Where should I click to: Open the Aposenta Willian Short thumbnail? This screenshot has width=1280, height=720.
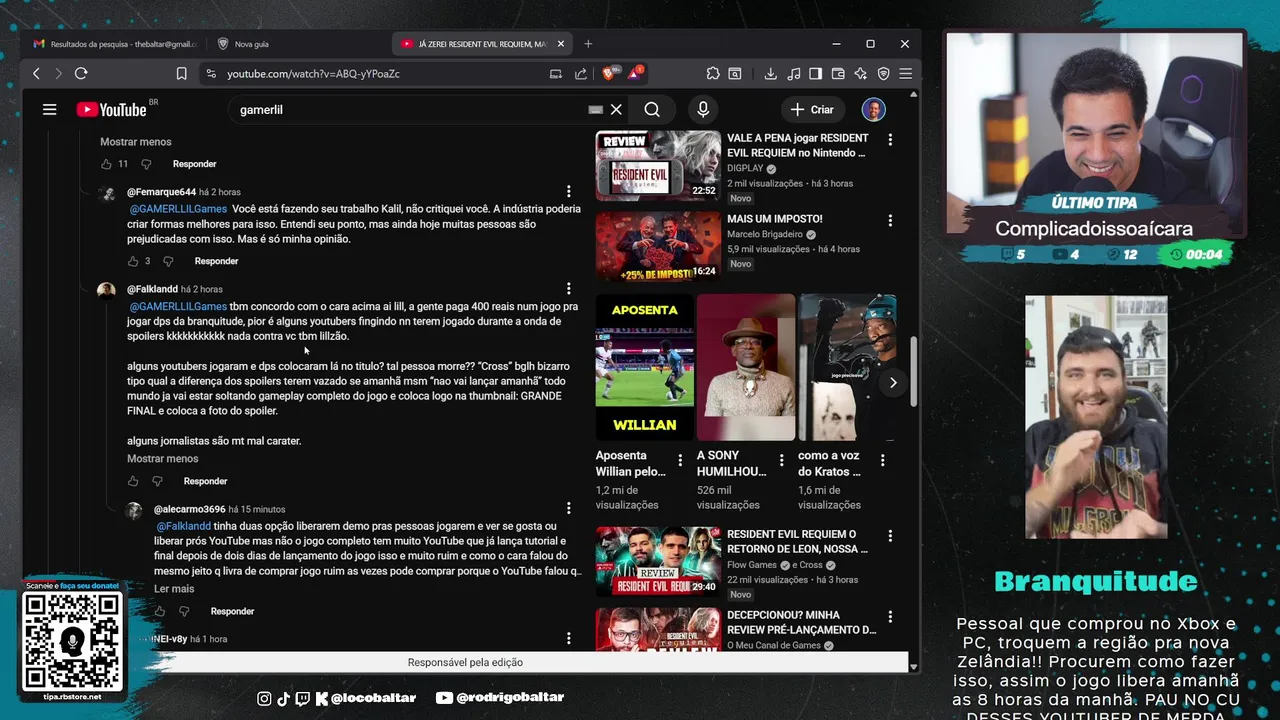(645, 367)
